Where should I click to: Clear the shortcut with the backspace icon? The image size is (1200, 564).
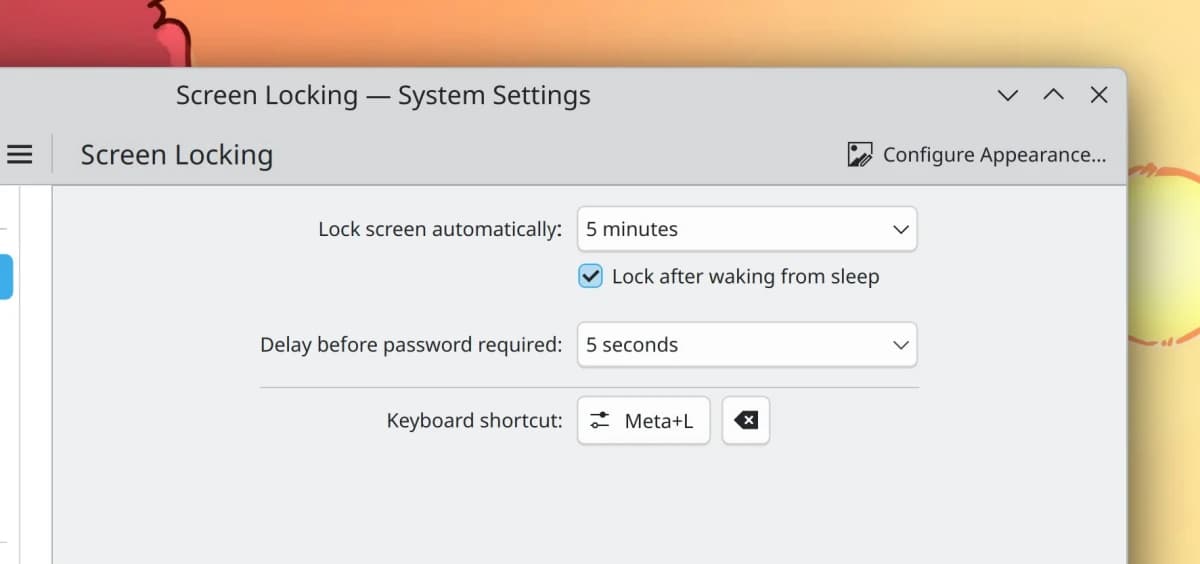[746, 421]
